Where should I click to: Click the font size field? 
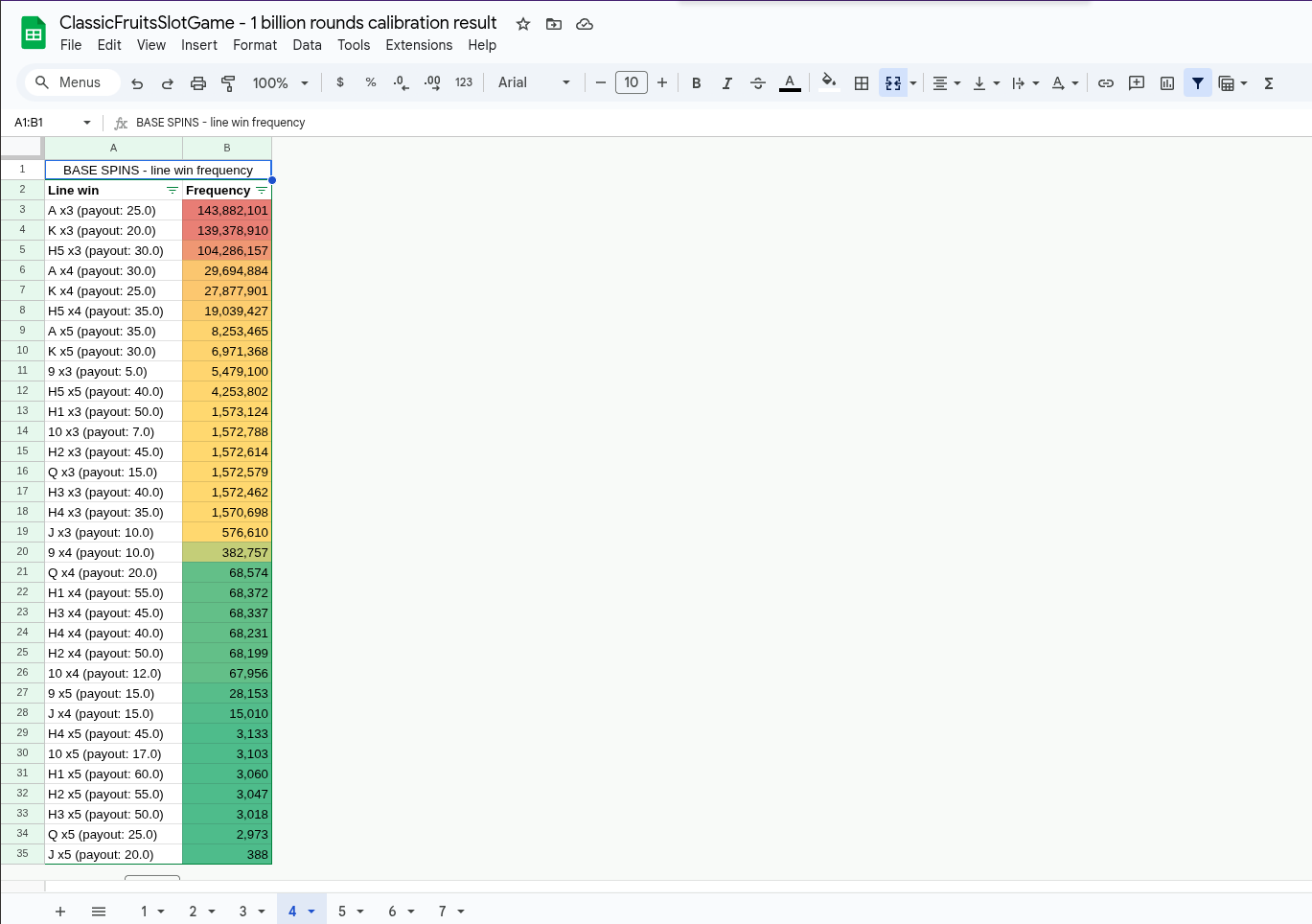[632, 82]
